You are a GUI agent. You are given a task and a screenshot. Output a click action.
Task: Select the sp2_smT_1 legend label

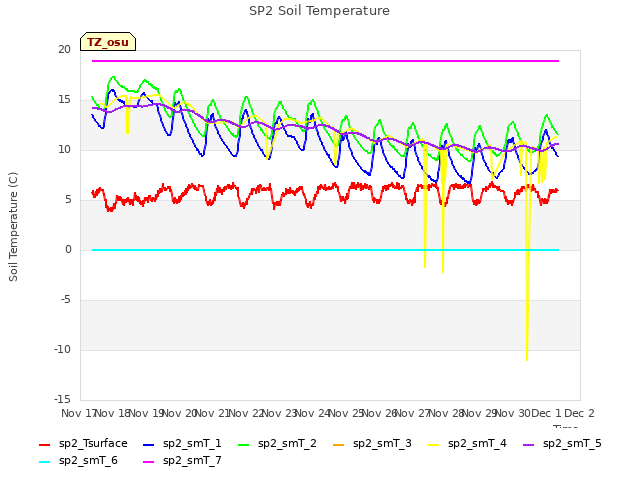(x=192, y=444)
